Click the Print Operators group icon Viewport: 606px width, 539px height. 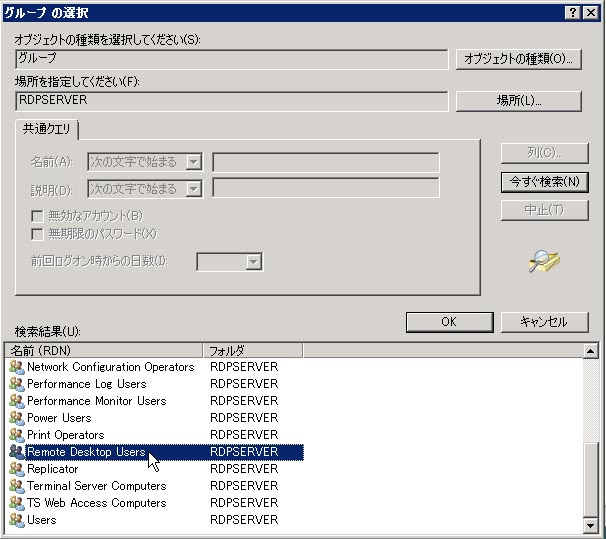point(17,435)
